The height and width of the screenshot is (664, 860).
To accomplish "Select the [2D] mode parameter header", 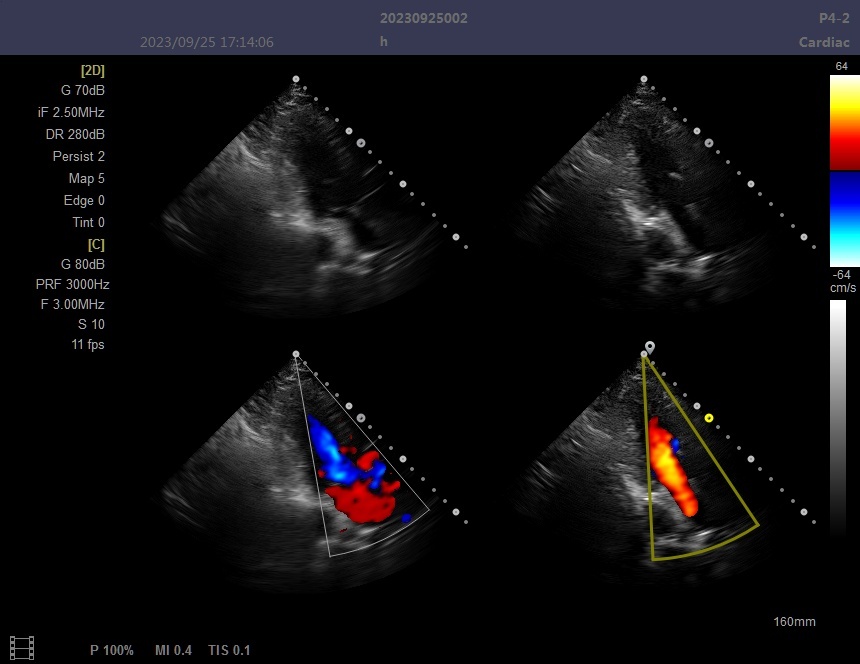I will pos(92,70).
